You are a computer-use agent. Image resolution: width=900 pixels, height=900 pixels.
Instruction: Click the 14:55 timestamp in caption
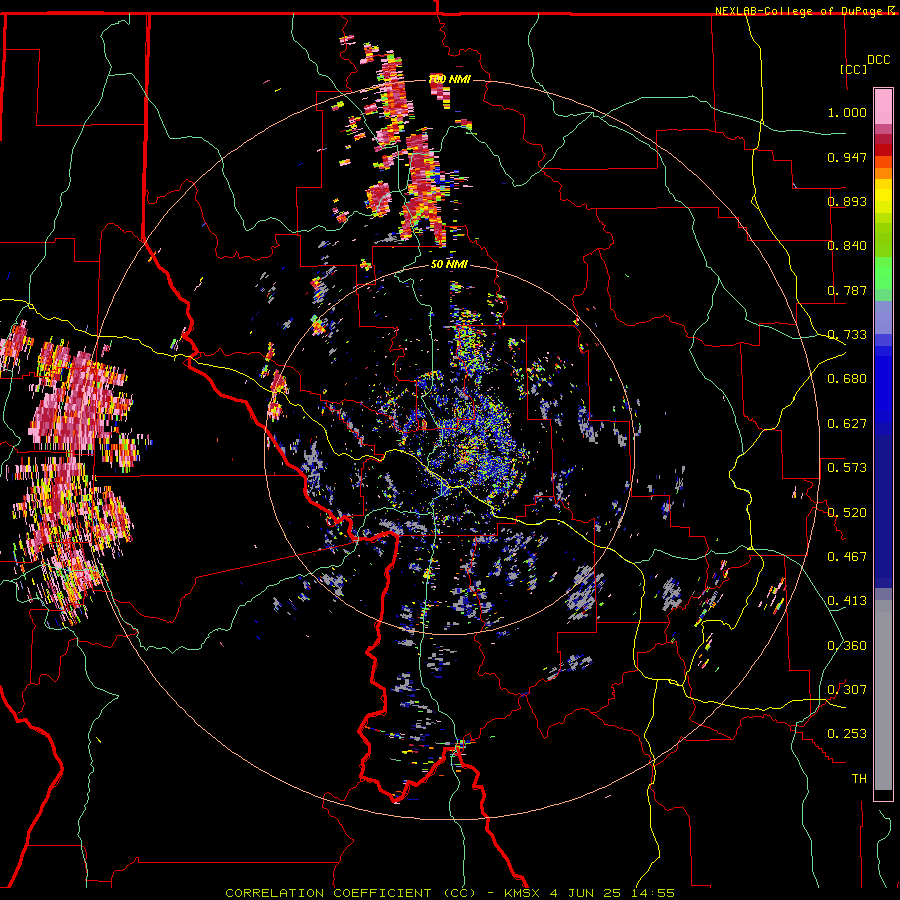point(655,893)
